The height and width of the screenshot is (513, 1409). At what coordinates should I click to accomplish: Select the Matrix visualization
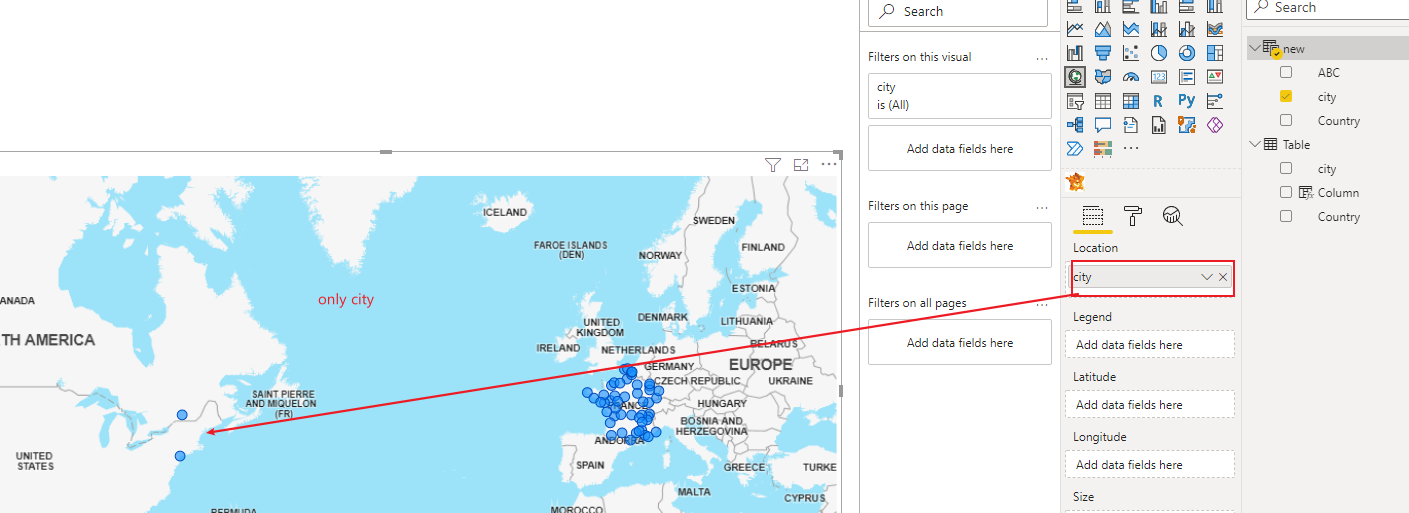(1131, 101)
